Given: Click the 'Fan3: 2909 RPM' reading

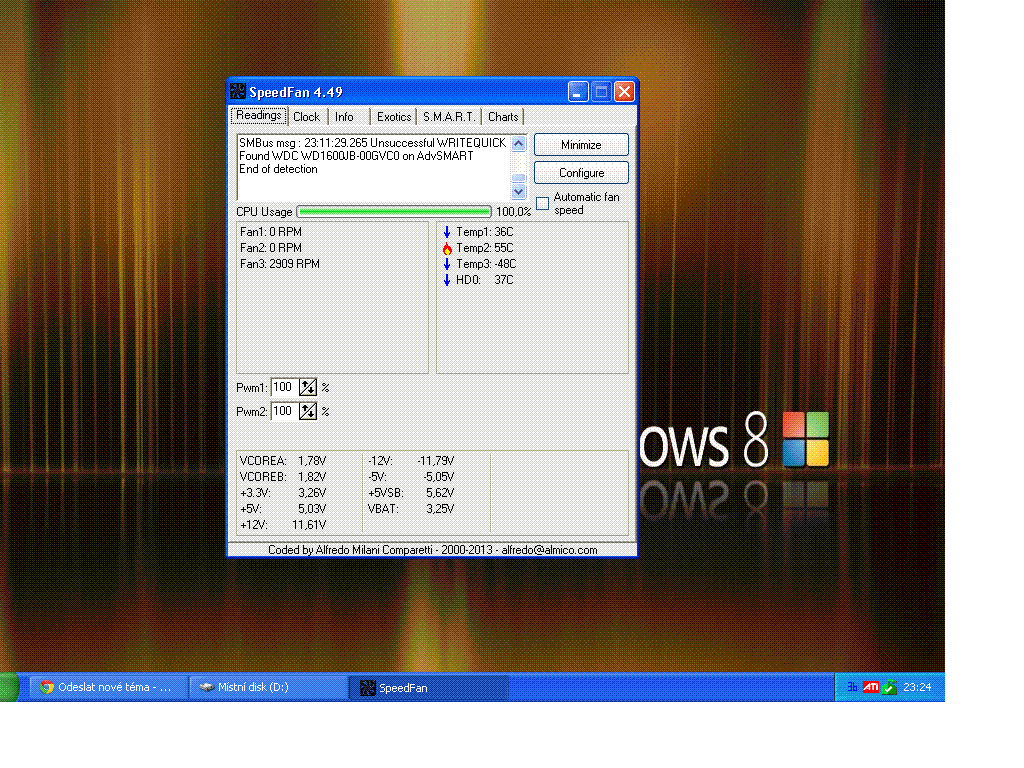Looking at the screenshot, I should click(x=280, y=264).
